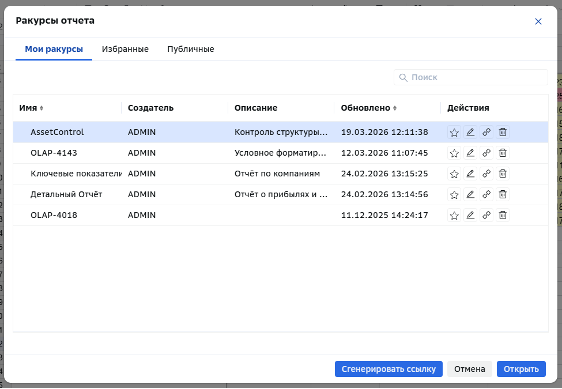Switch to the Публичные tab

191,49
